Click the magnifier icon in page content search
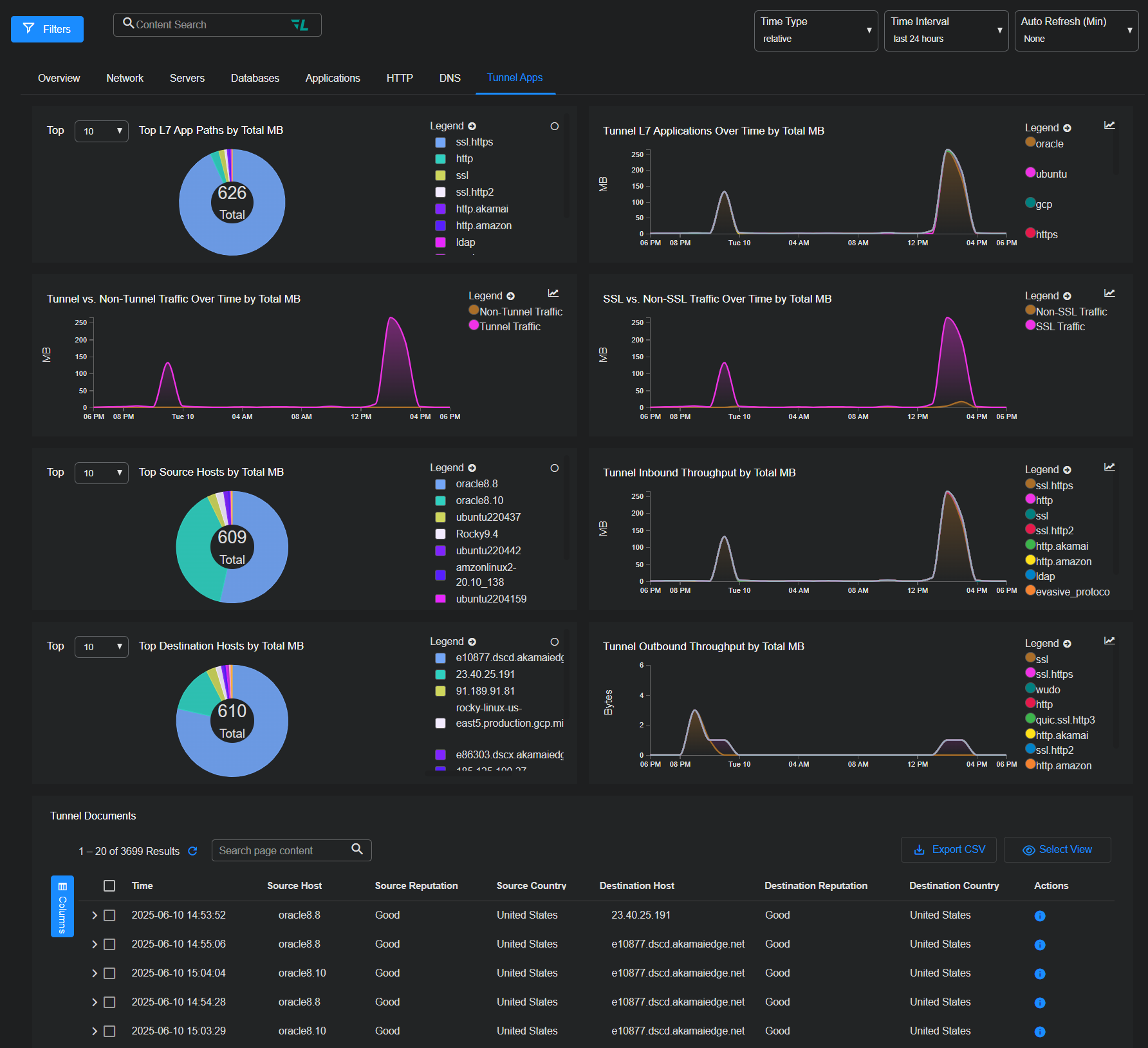This screenshot has width=1148, height=1048. 357,849
